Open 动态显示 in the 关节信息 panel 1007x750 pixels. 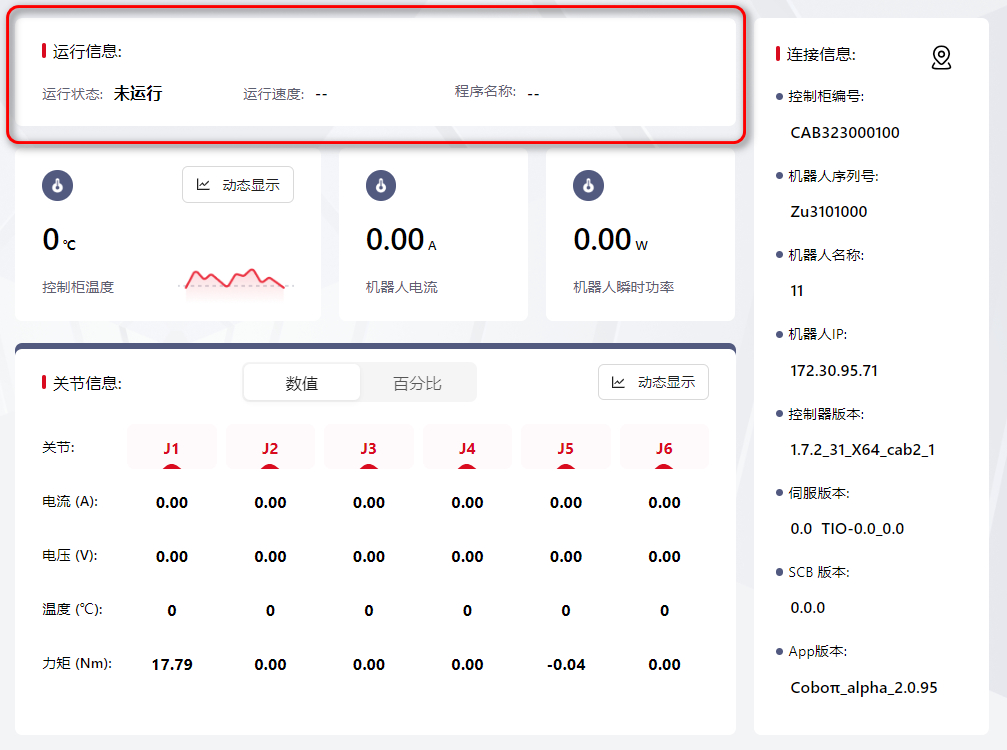pyautogui.click(x=653, y=382)
